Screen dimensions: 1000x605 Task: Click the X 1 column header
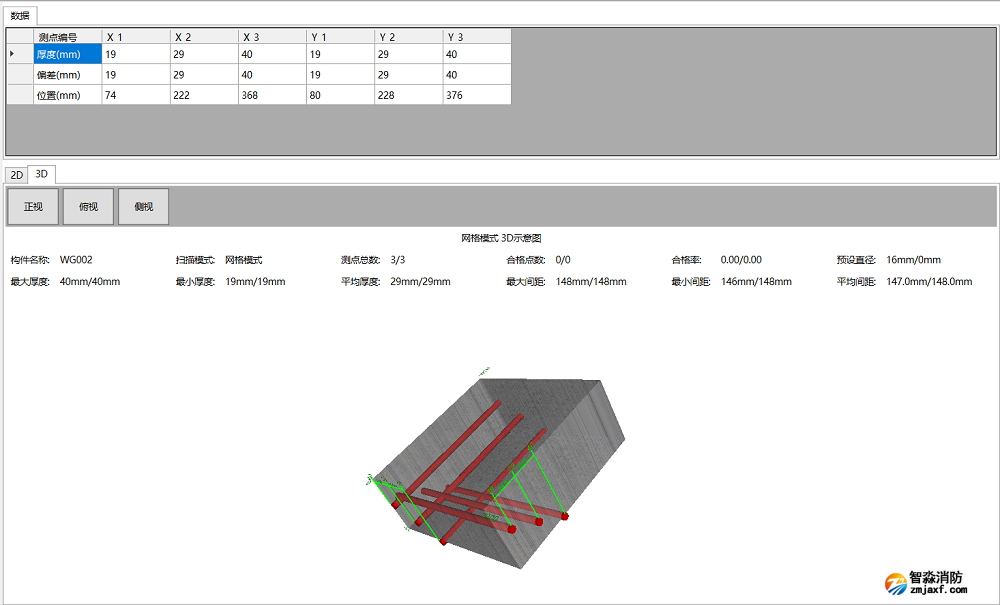pos(135,36)
